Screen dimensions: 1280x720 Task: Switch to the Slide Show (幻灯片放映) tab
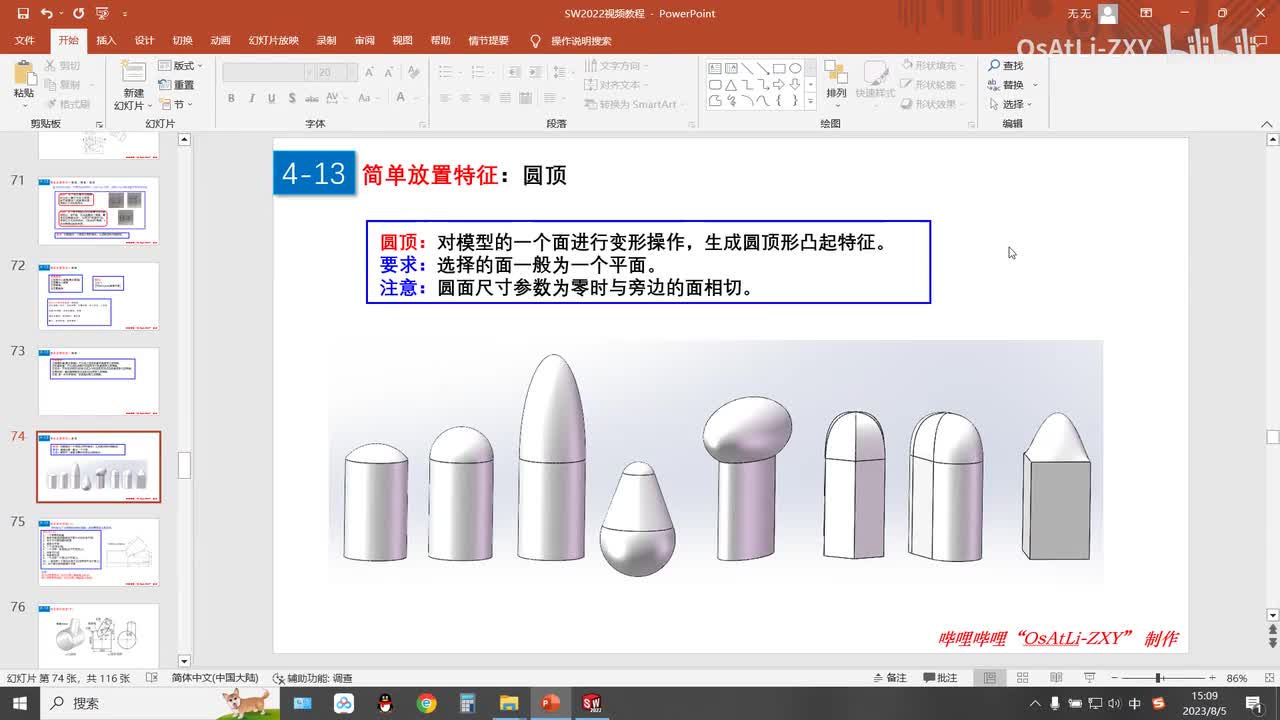click(273, 41)
